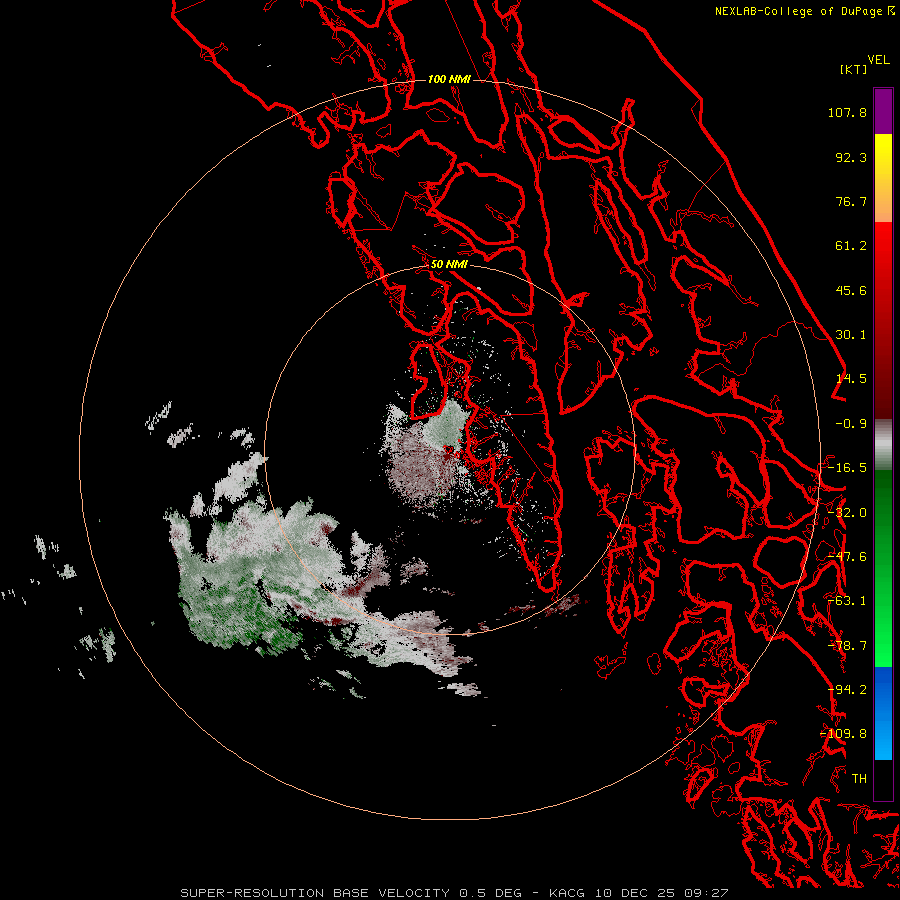Screen dimensions: 900x900
Task: Click the 50 NMI range ring label
Action: (449, 264)
